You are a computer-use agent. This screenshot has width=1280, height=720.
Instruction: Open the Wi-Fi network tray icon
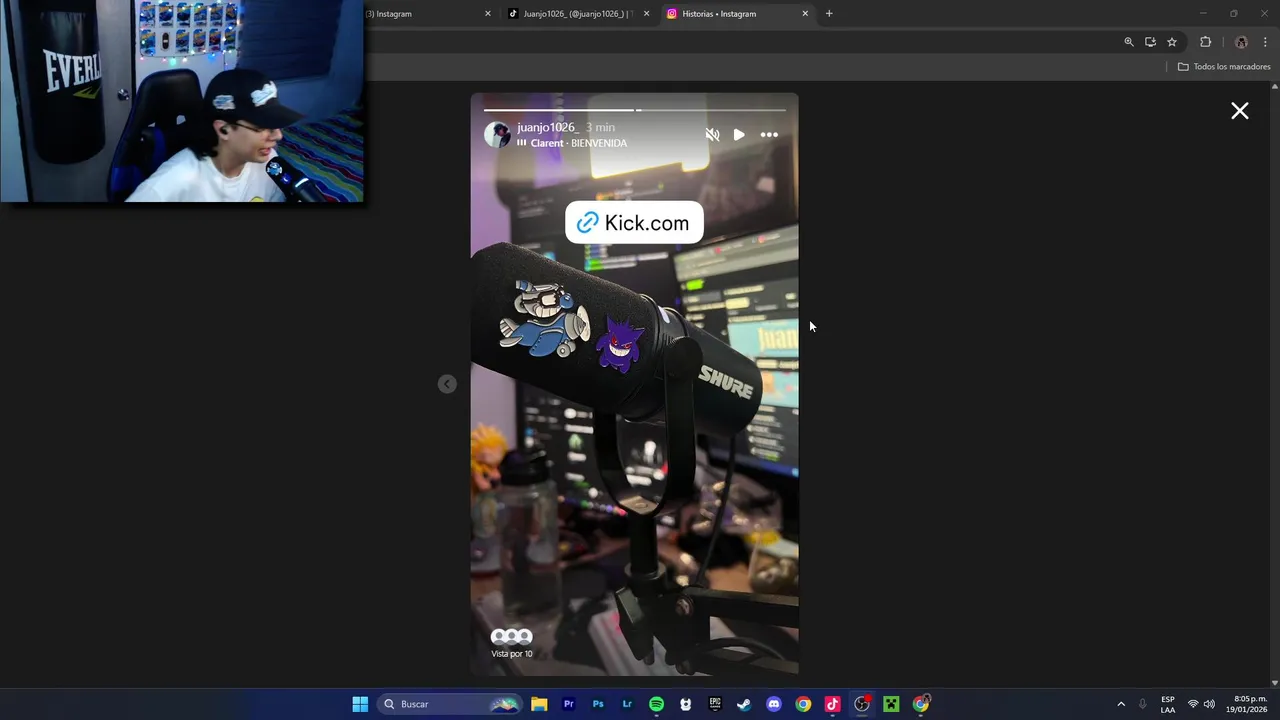1193,704
